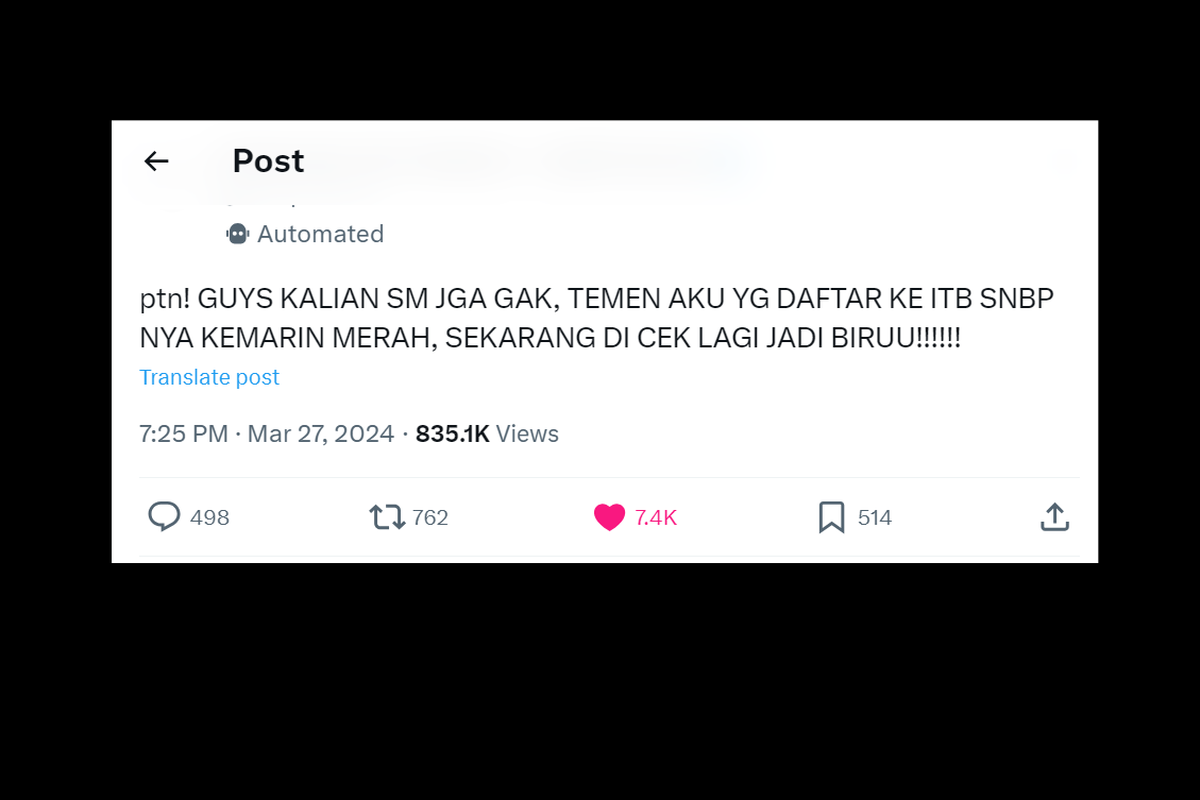Click the word Views after 835.1K
Image resolution: width=1200 pixels, height=800 pixels.
click(x=527, y=434)
